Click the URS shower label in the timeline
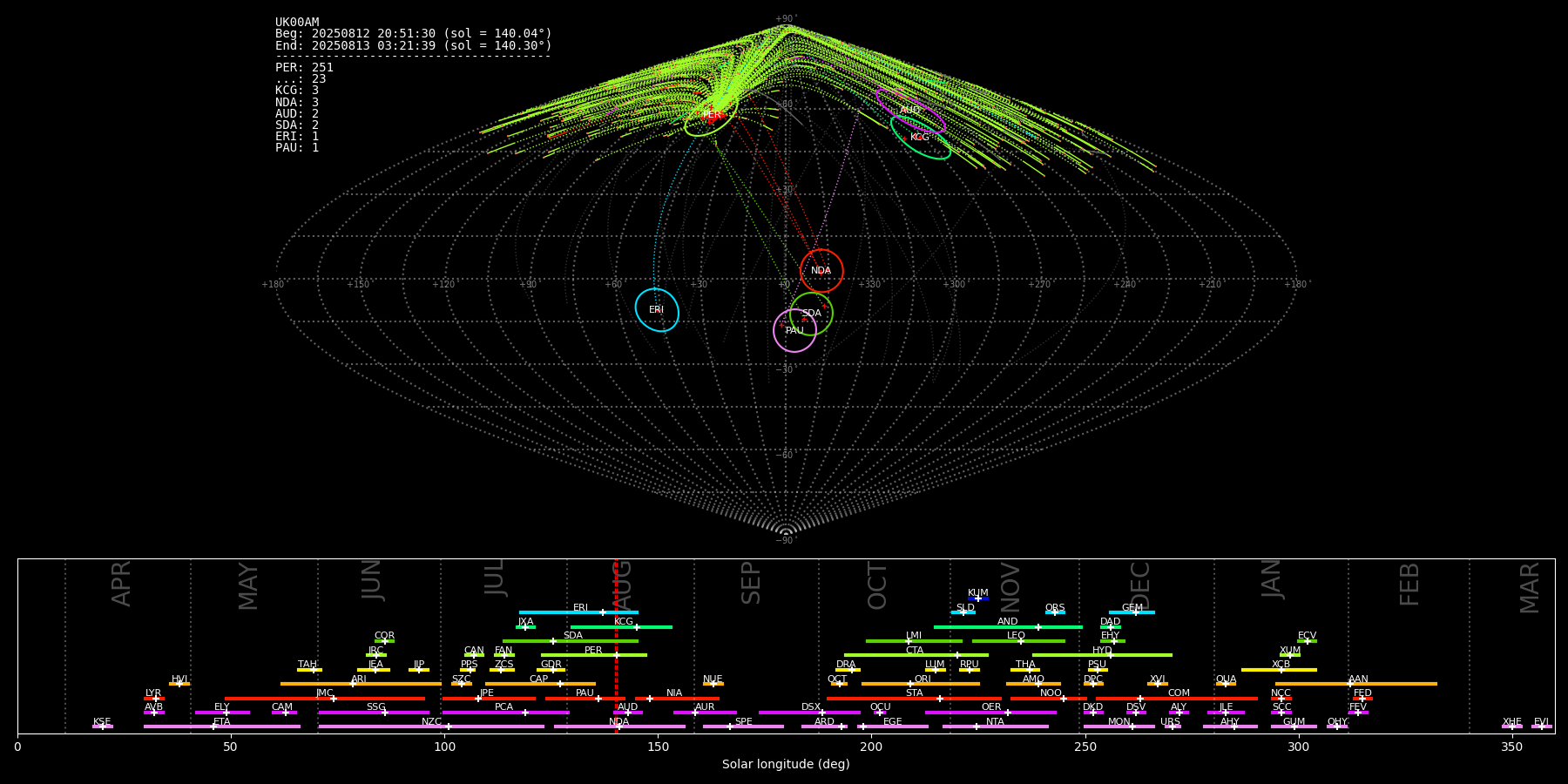Image resolution: width=1568 pixels, height=784 pixels. coord(1170,721)
